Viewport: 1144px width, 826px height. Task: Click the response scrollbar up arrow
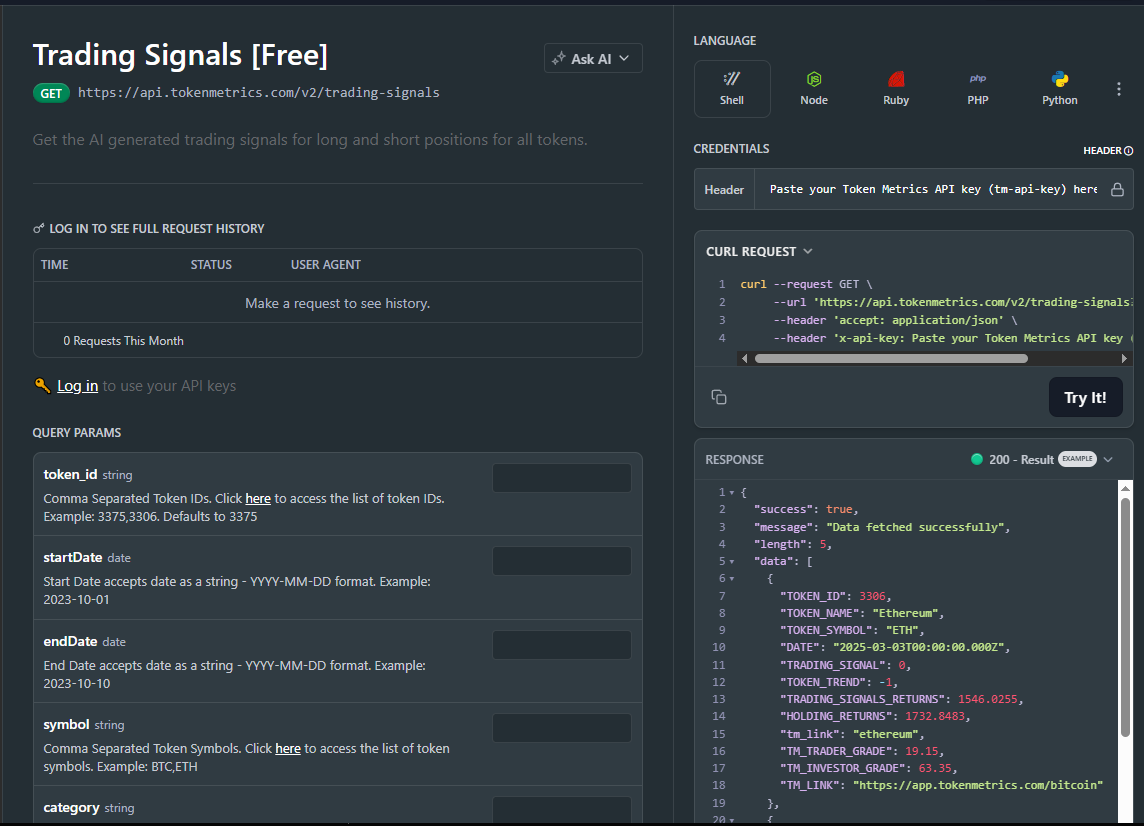(1125, 488)
